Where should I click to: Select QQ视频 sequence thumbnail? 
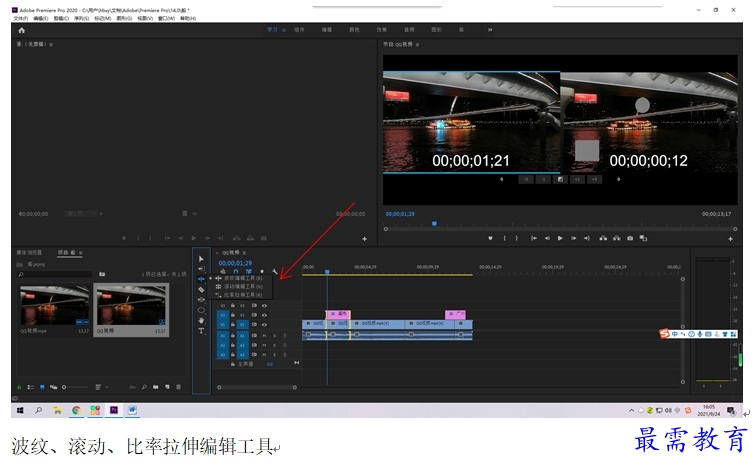coord(131,305)
